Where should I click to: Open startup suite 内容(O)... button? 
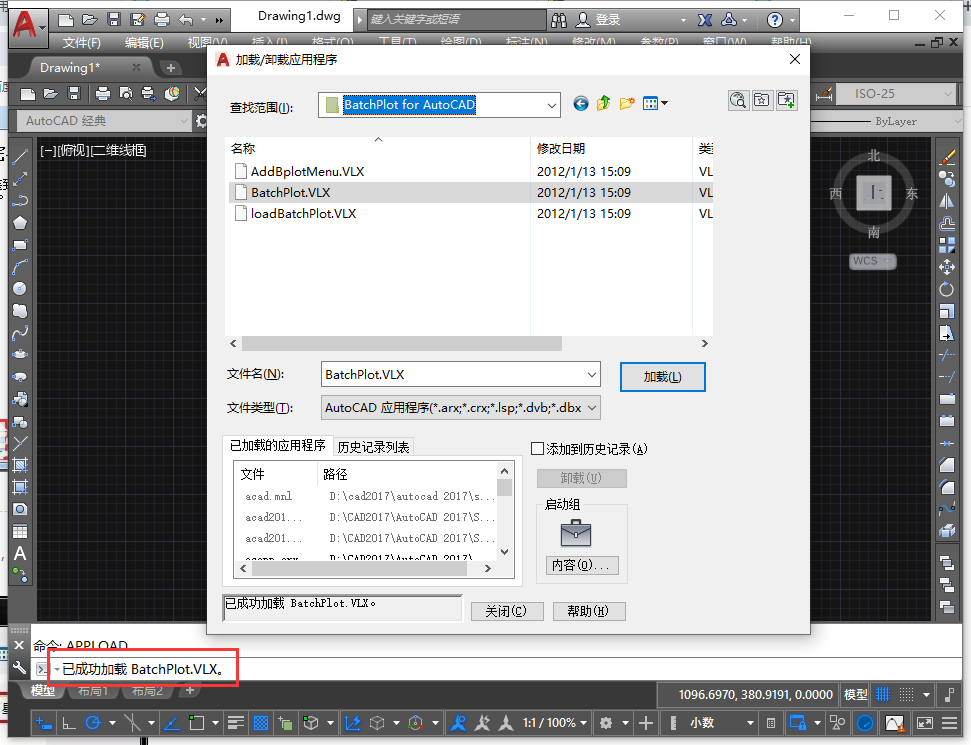click(581, 565)
